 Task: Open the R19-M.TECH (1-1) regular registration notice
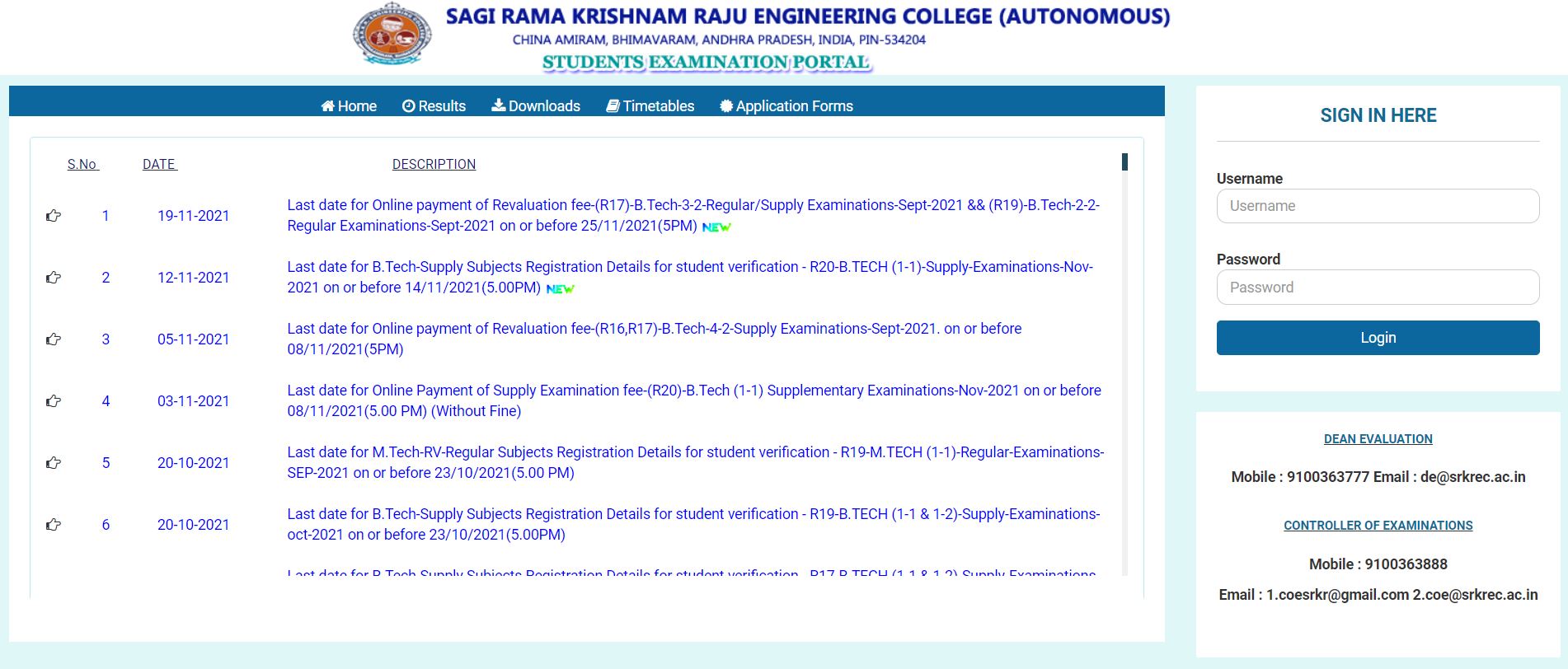[696, 462]
